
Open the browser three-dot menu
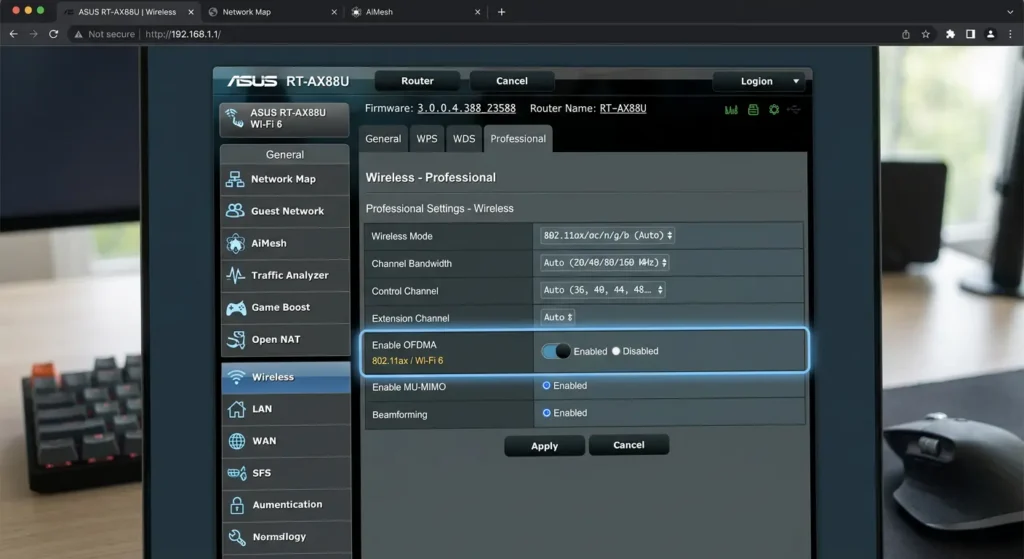(1010, 34)
